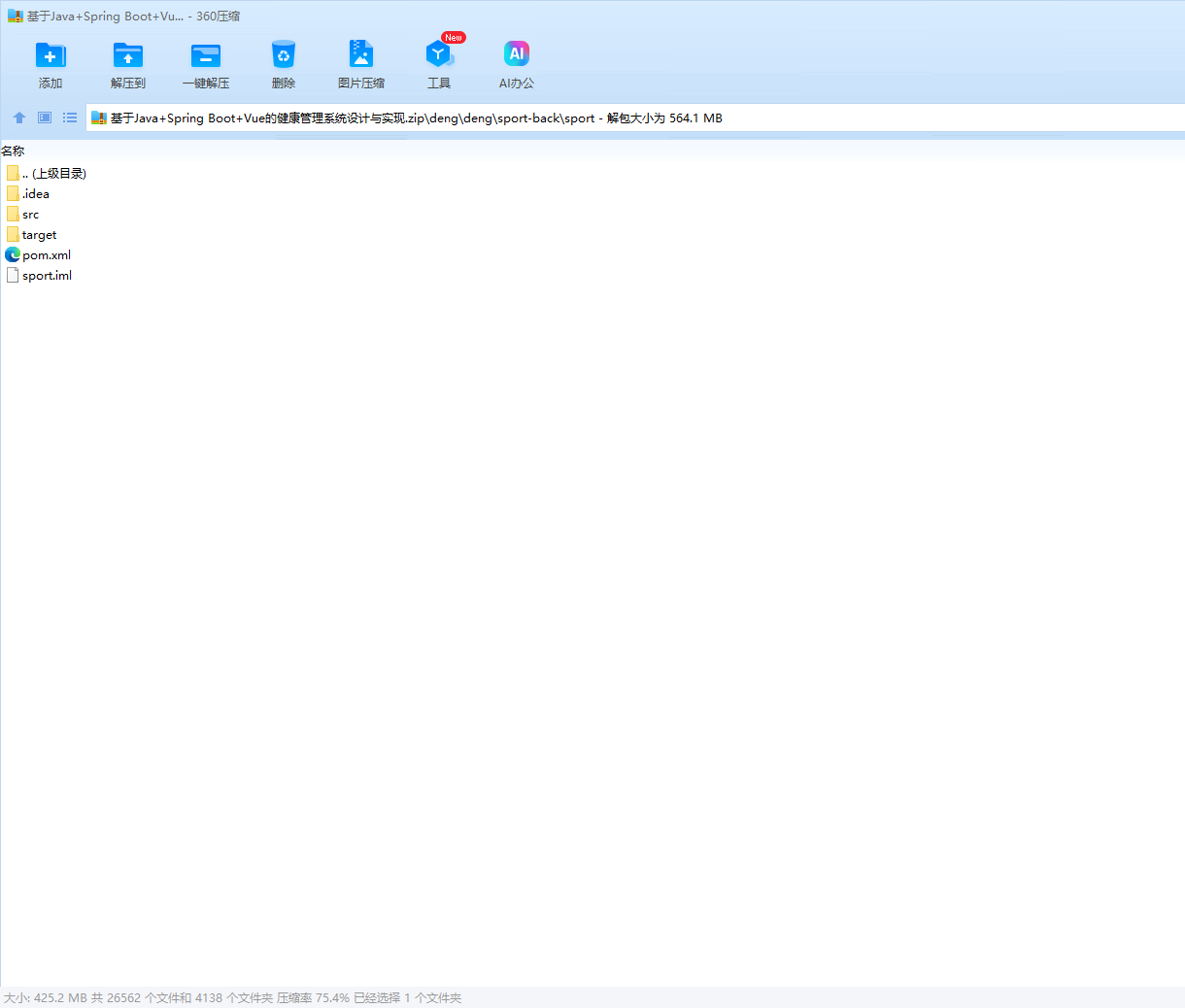The height and width of the screenshot is (1008, 1185).
Task: Open the Image Compress (图片压缩) tool
Action: point(361,54)
